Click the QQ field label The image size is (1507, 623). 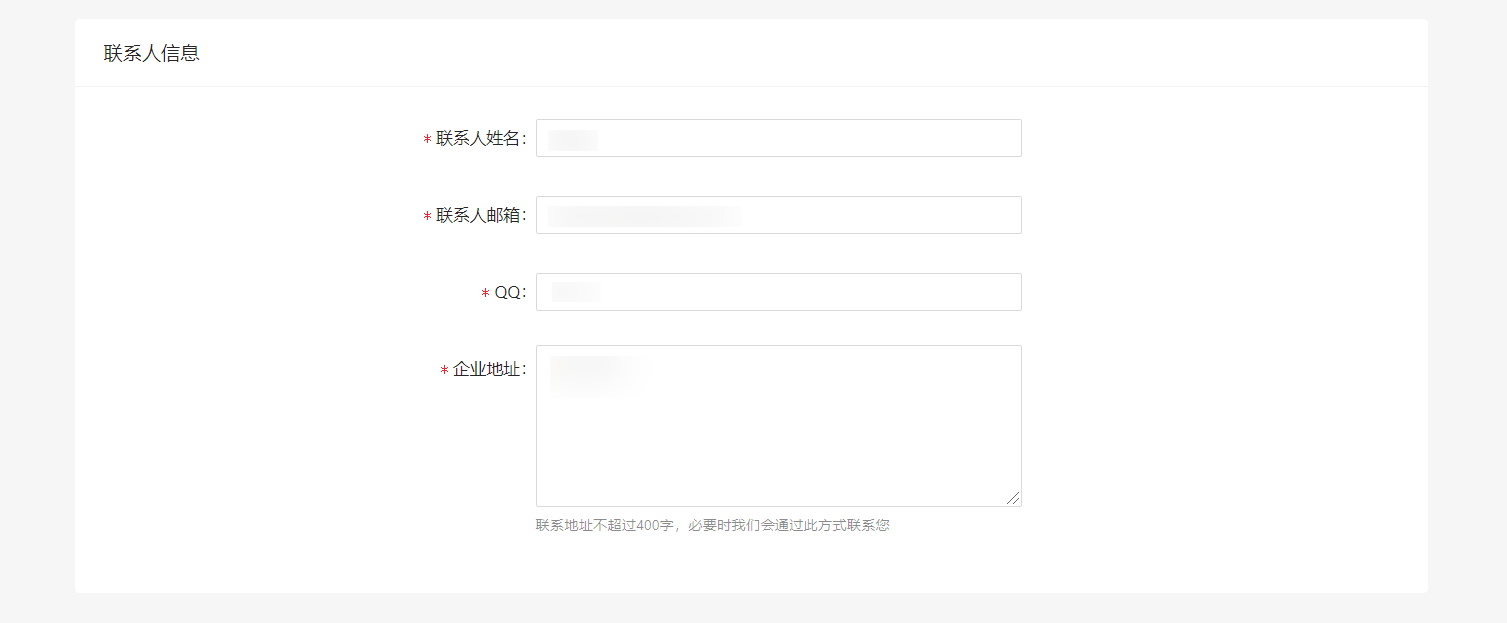coord(510,293)
